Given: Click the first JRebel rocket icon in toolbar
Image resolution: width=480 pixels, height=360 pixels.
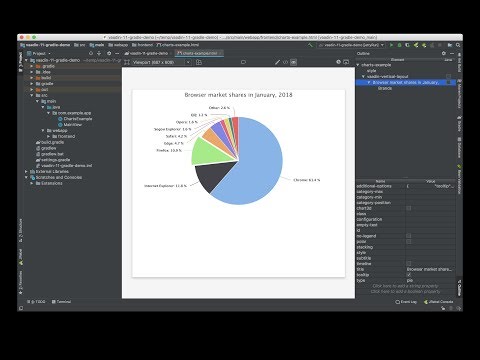Looking at the screenshot, I should point(416,45).
